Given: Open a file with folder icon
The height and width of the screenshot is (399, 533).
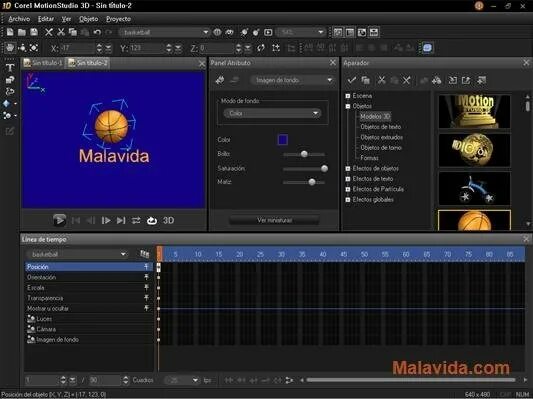Looking at the screenshot, I should tap(22, 32).
